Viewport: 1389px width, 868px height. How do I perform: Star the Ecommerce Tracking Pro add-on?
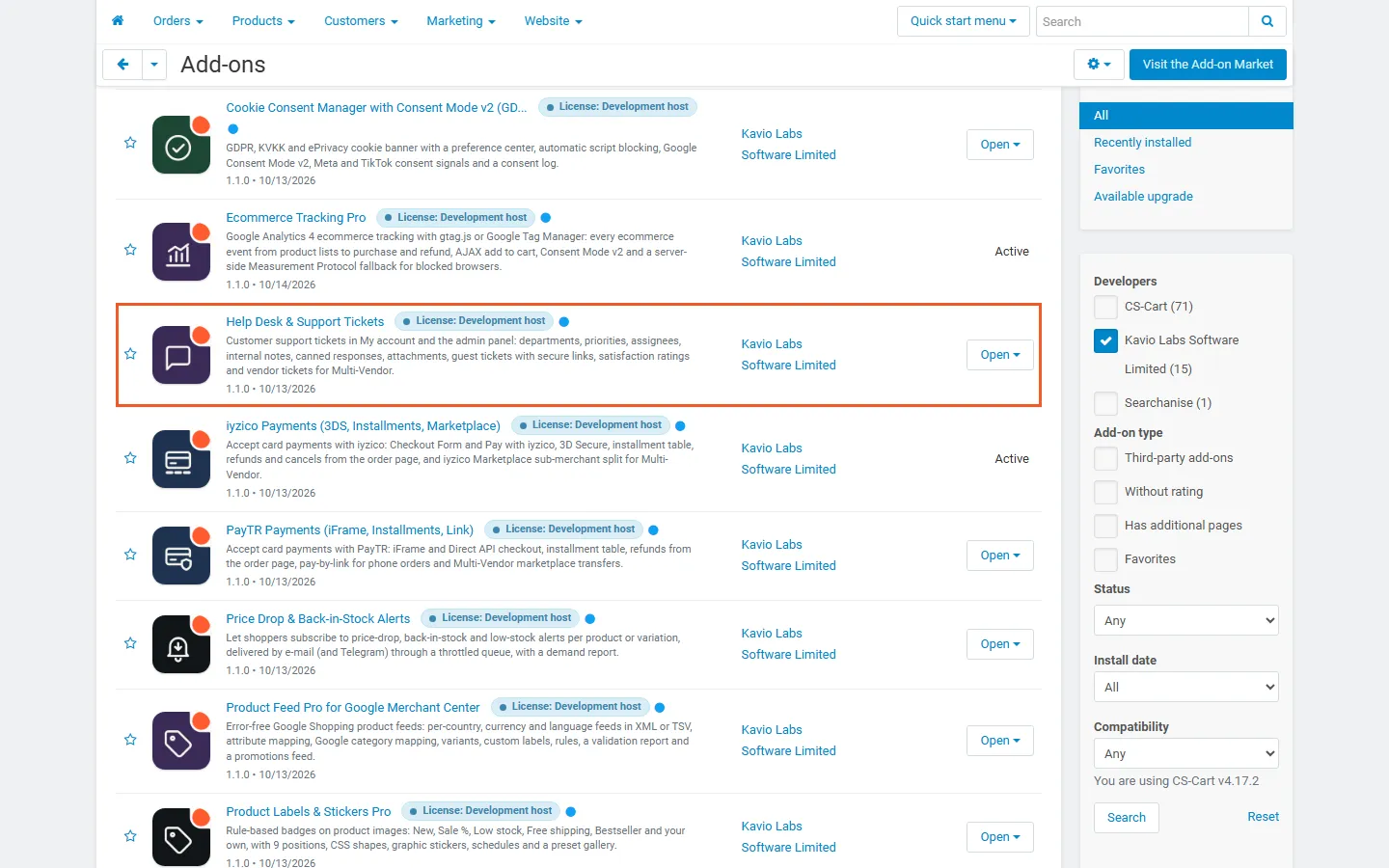[x=130, y=250]
